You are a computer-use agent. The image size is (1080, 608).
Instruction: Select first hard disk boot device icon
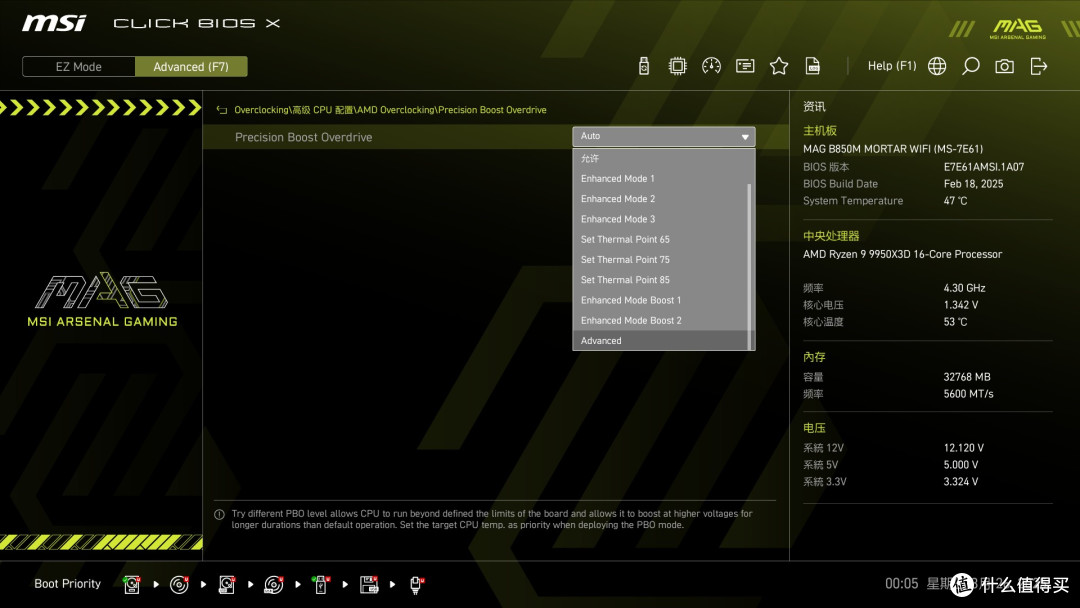coord(132,585)
